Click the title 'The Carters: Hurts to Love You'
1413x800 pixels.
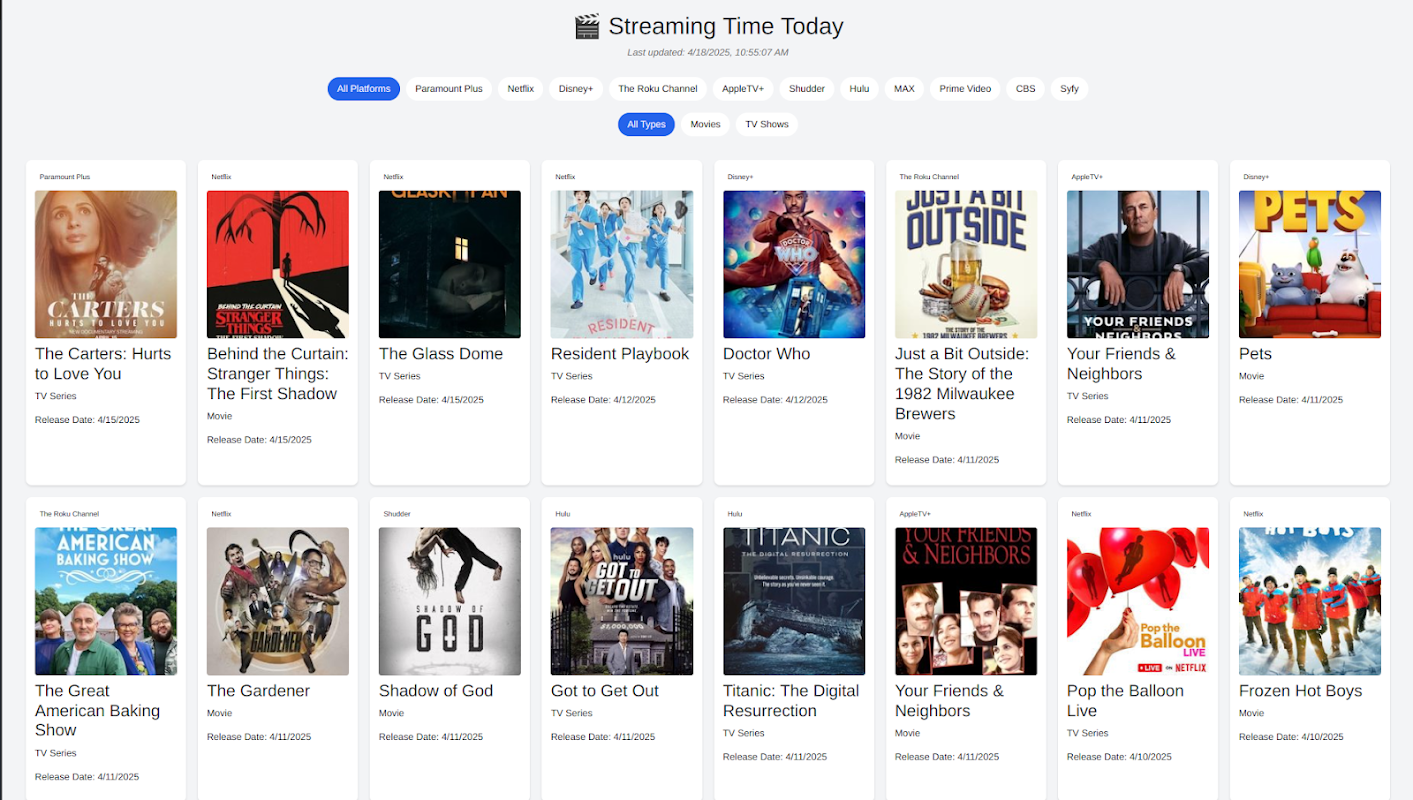[103, 364]
